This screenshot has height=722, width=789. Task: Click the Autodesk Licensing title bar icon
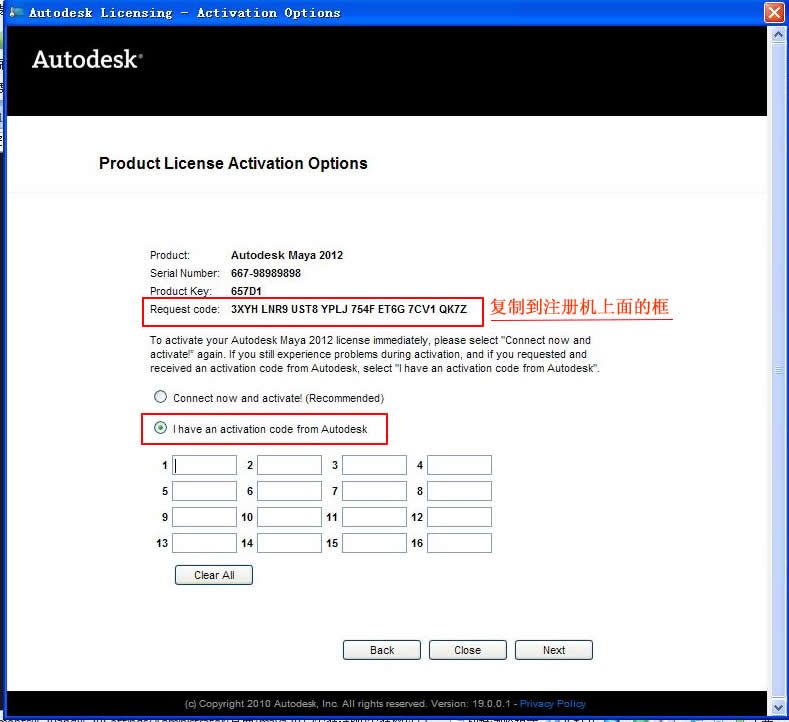click(x=16, y=13)
